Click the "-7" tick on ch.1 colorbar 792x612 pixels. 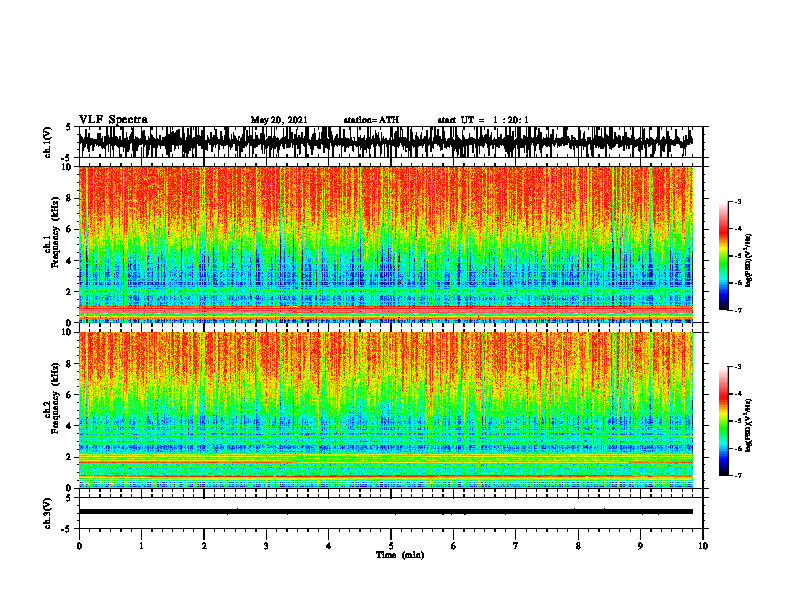(x=738, y=310)
